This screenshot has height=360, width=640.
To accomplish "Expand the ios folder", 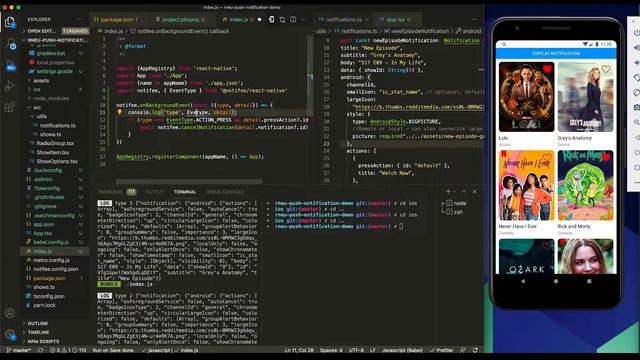I will click(x=55, y=89).
